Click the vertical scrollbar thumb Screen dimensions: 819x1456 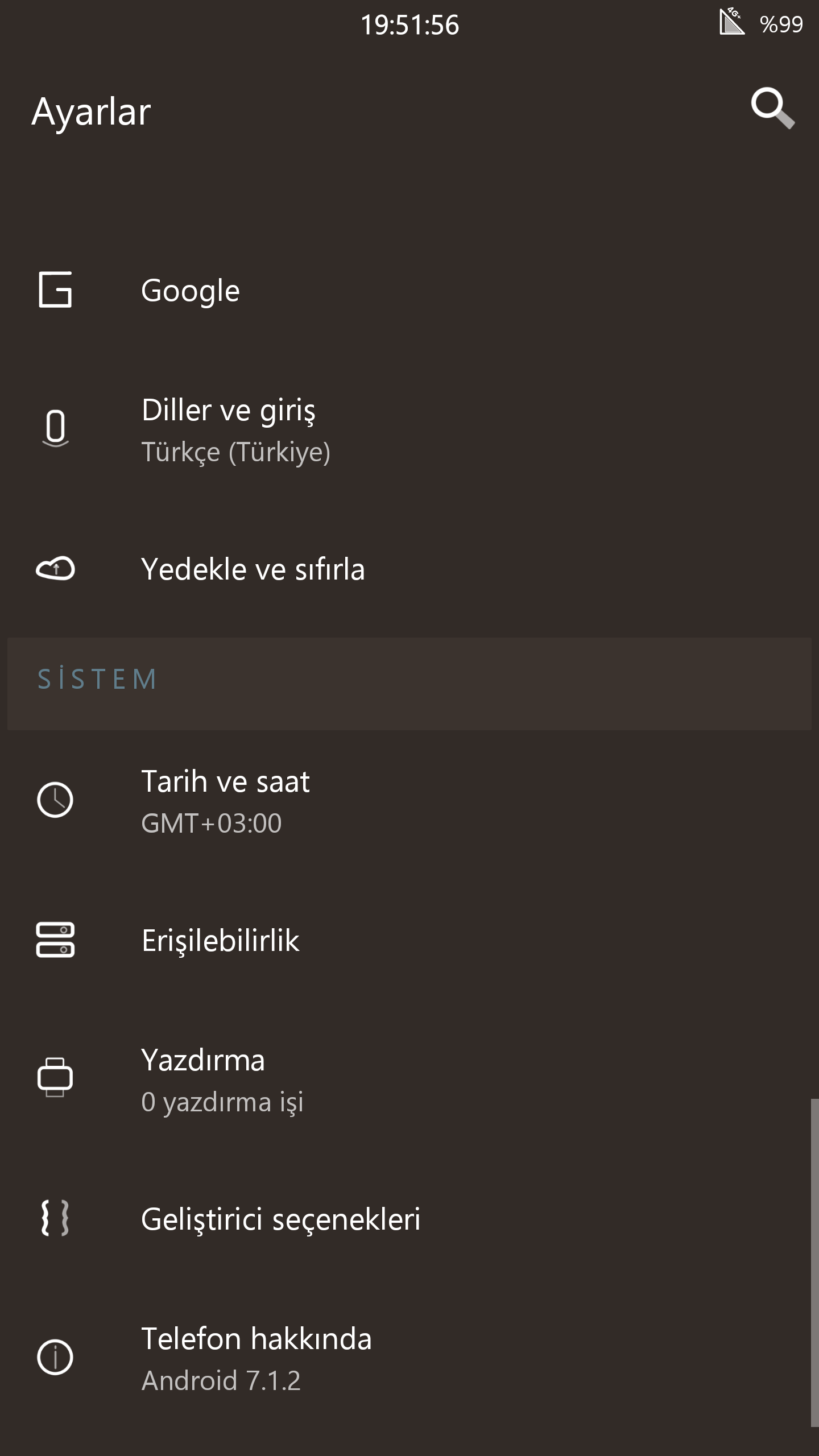point(814,1263)
